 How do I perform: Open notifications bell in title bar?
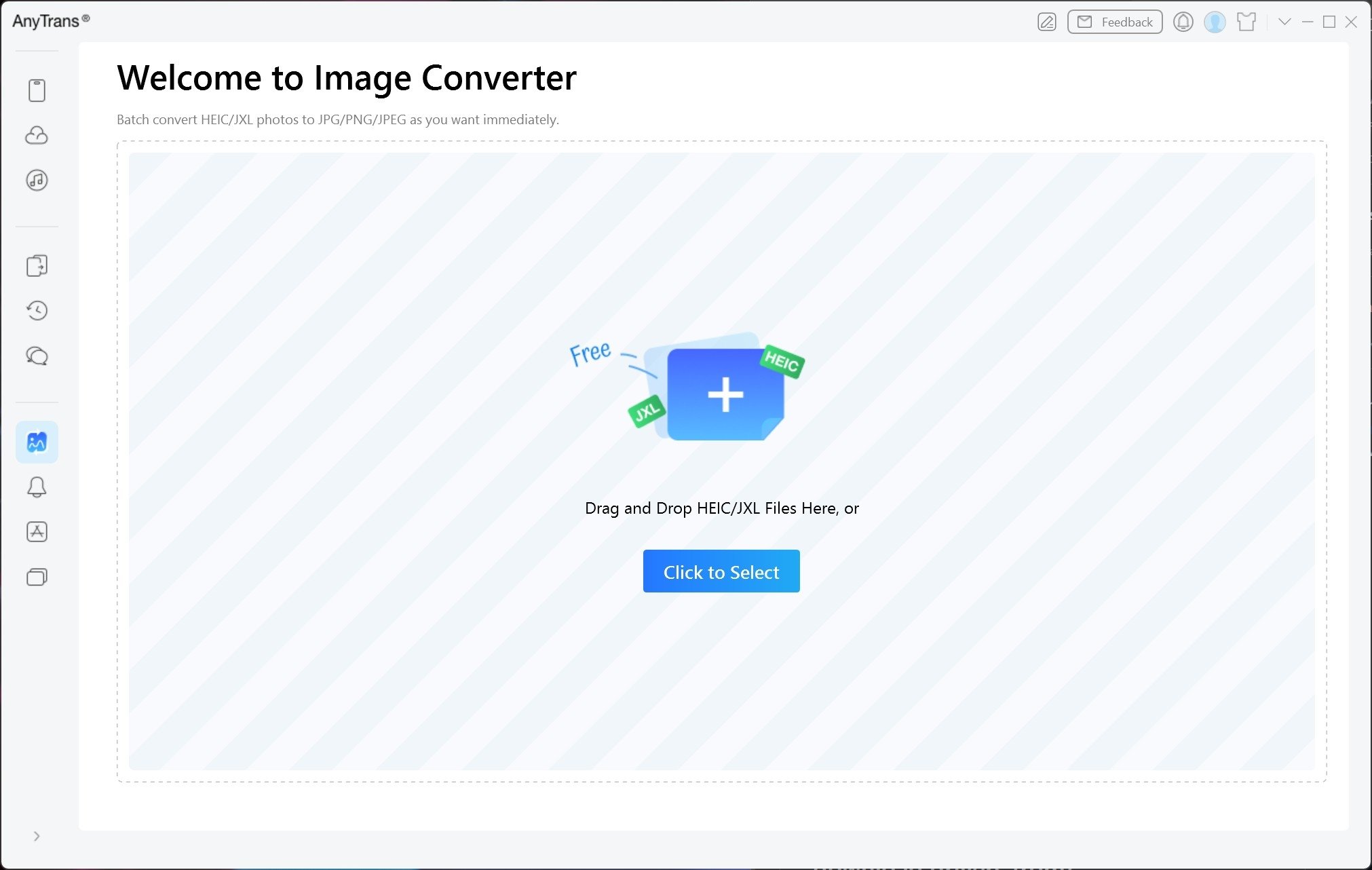(x=1183, y=22)
